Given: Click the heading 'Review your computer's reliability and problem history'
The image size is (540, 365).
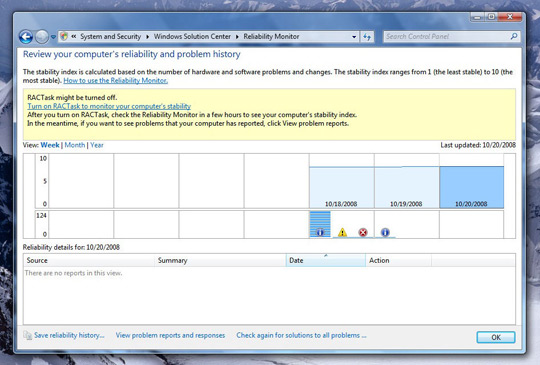Looking at the screenshot, I should pos(132,54).
